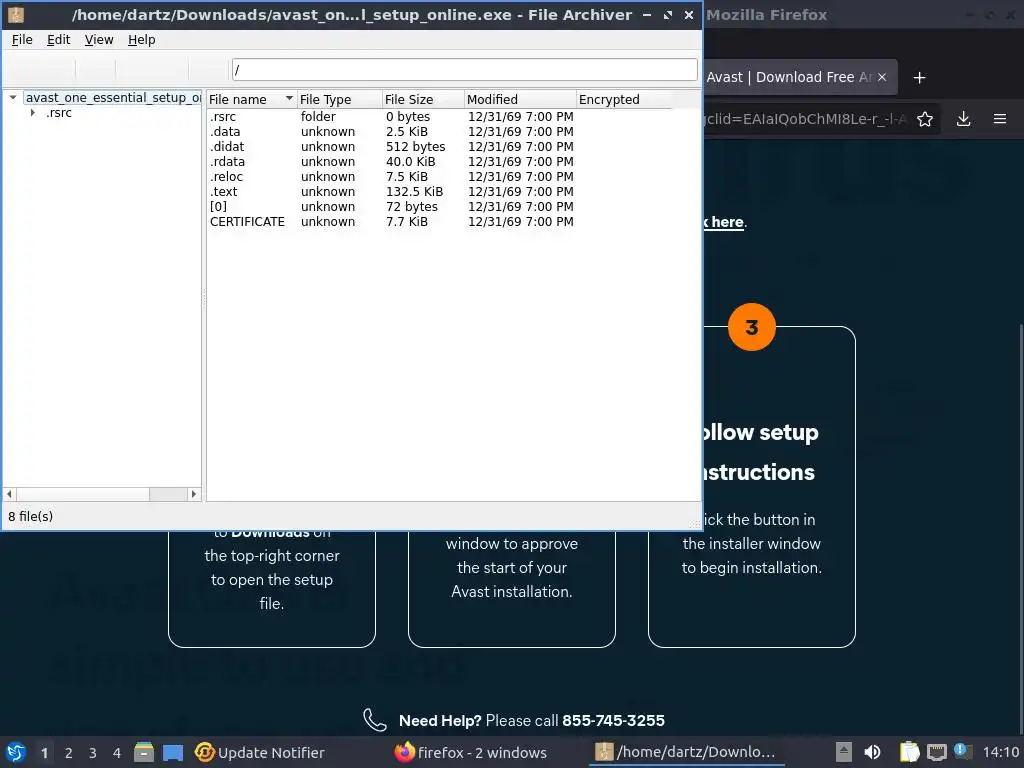
Task: Minimize the File Archiver window
Action: coord(647,15)
